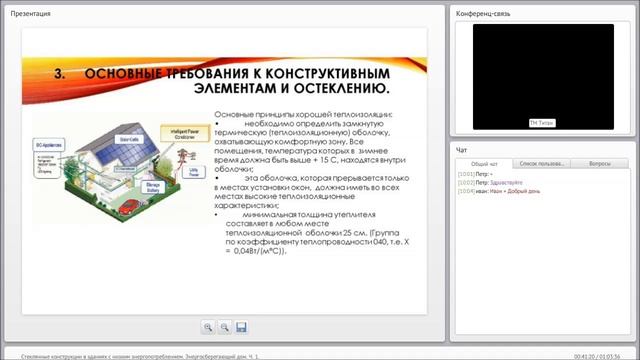Click the playback time counter 00:41:20
The height and width of the screenshot is (360, 640).
pyautogui.click(x=584, y=357)
